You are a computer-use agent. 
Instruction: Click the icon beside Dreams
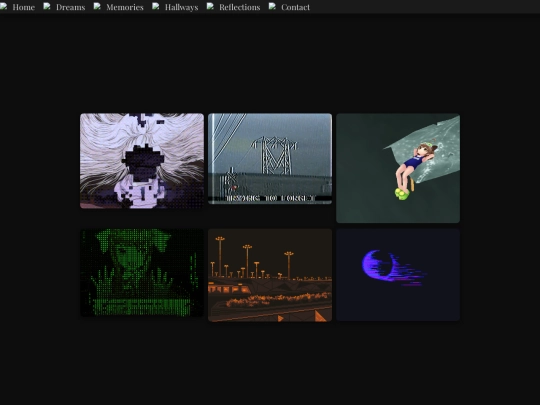pos(47,7)
